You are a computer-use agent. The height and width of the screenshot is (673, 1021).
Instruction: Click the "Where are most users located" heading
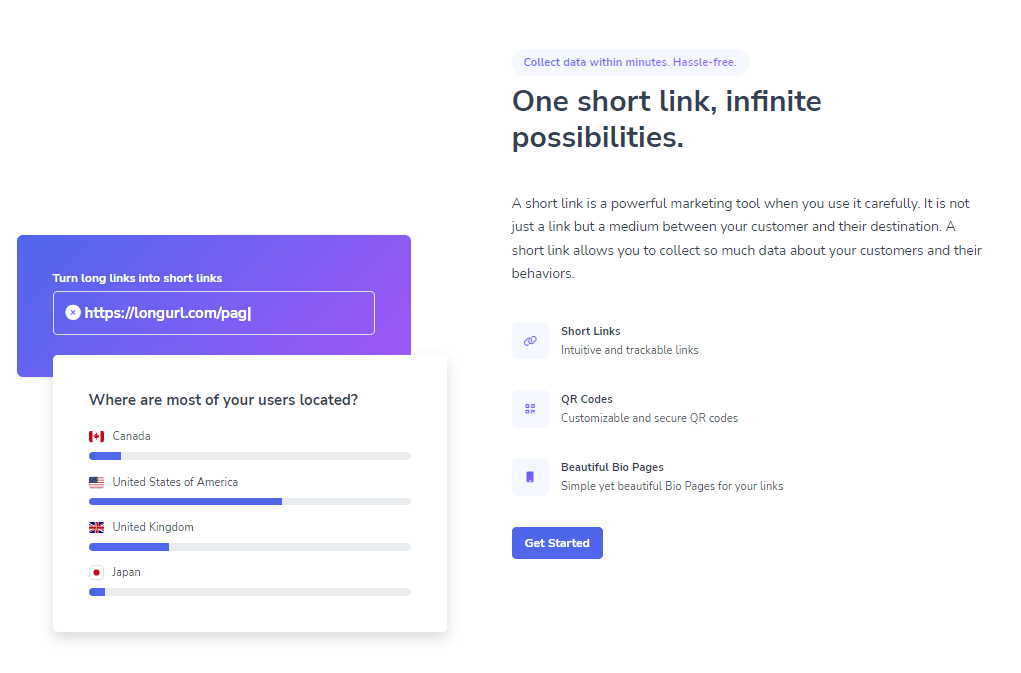[223, 400]
